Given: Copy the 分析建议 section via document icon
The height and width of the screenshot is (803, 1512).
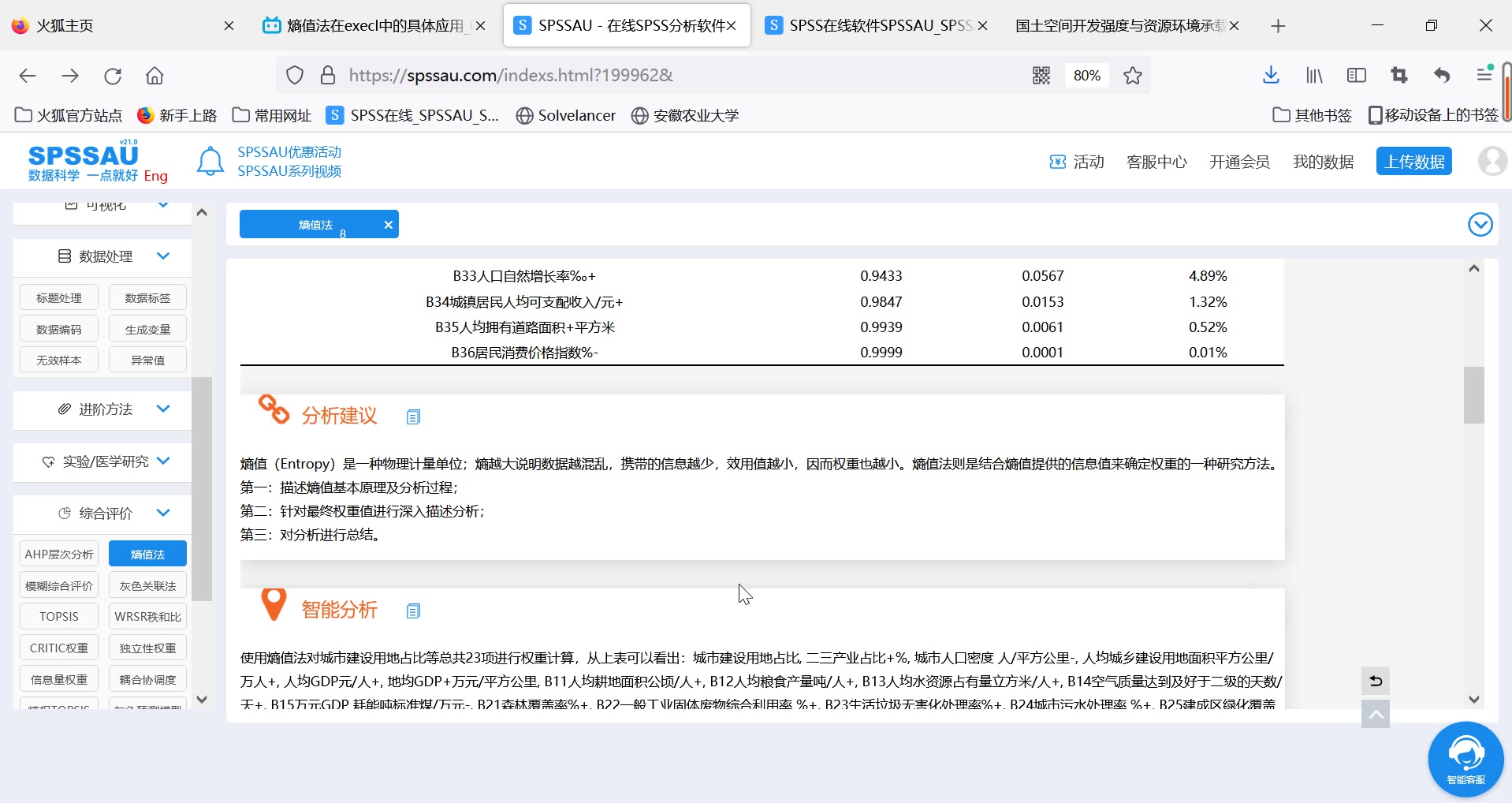Looking at the screenshot, I should (413, 416).
